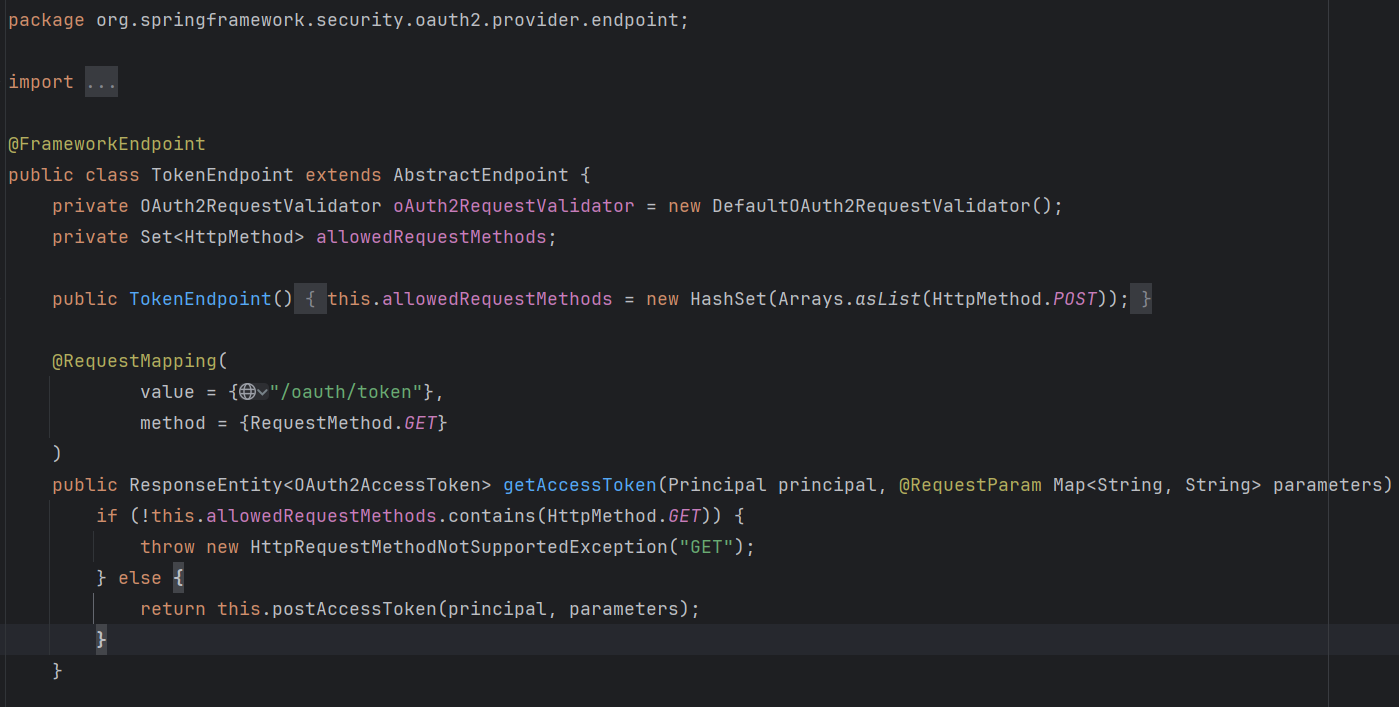The width and height of the screenshot is (1399, 707).
Task: Click the @RequestMapping annotation
Action: [134, 361]
